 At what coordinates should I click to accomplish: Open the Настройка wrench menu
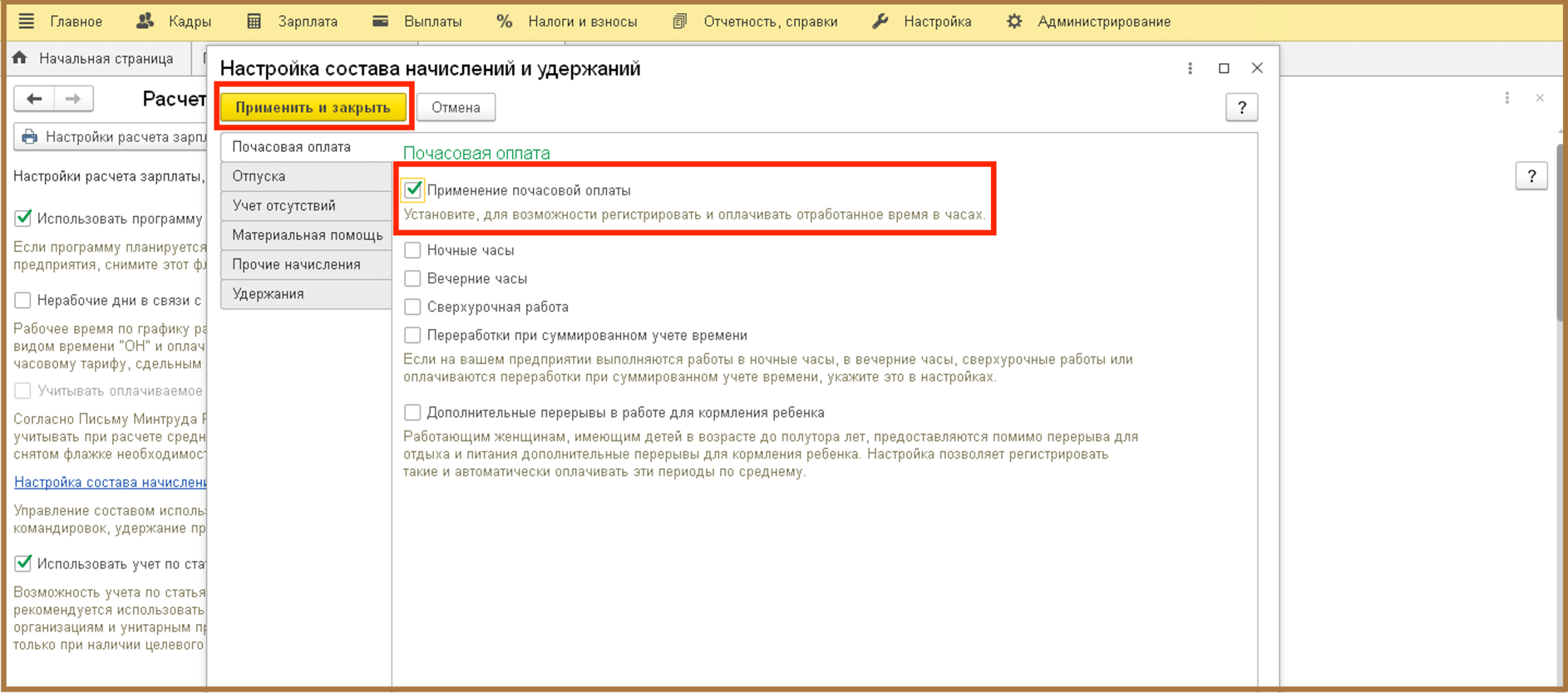(x=880, y=21)
